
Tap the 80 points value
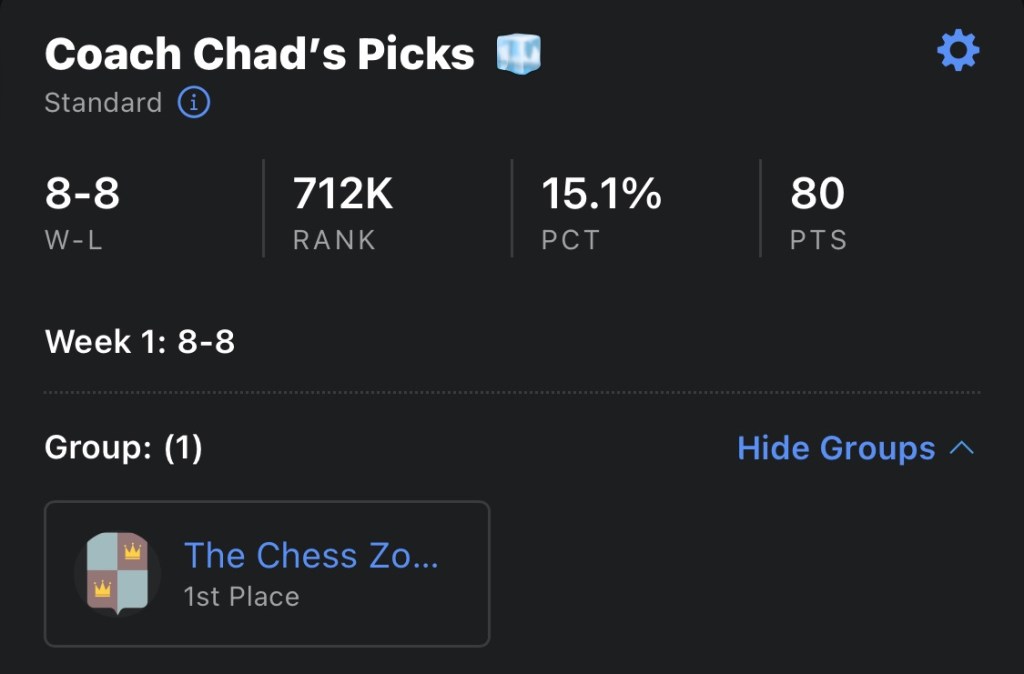(817, 193)
